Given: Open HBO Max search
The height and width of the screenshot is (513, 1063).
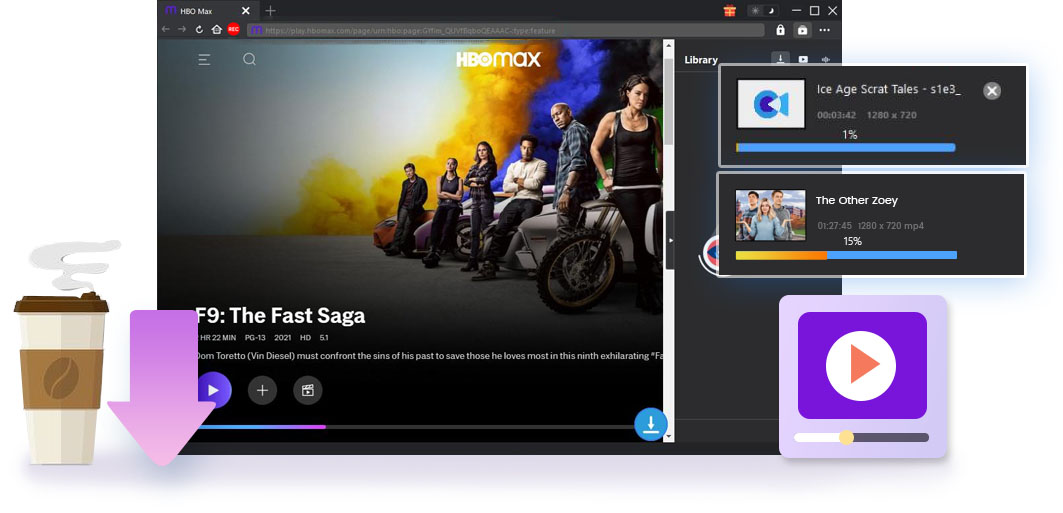Looking at the screenshot, I should [x=249, y=59].
